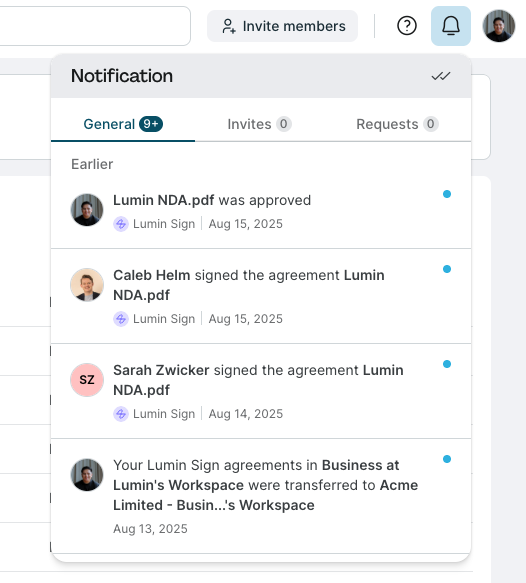Select the General tab
This screenshot has height=583, width=526.
coord(123,124)
